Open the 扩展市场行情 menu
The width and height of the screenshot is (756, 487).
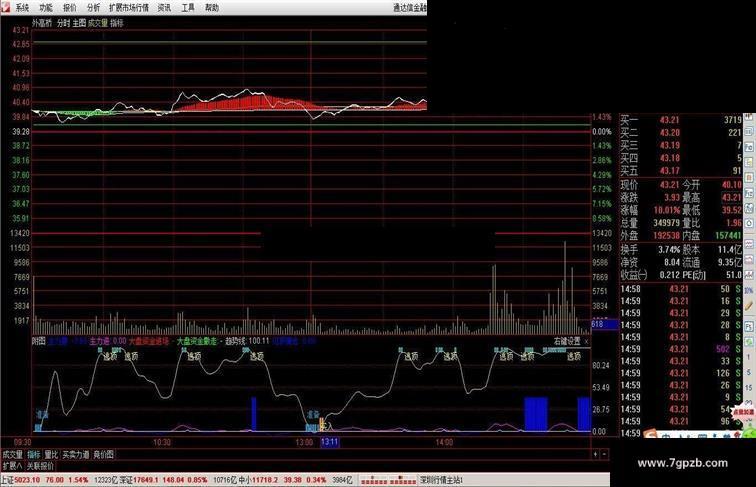point(129,8)
